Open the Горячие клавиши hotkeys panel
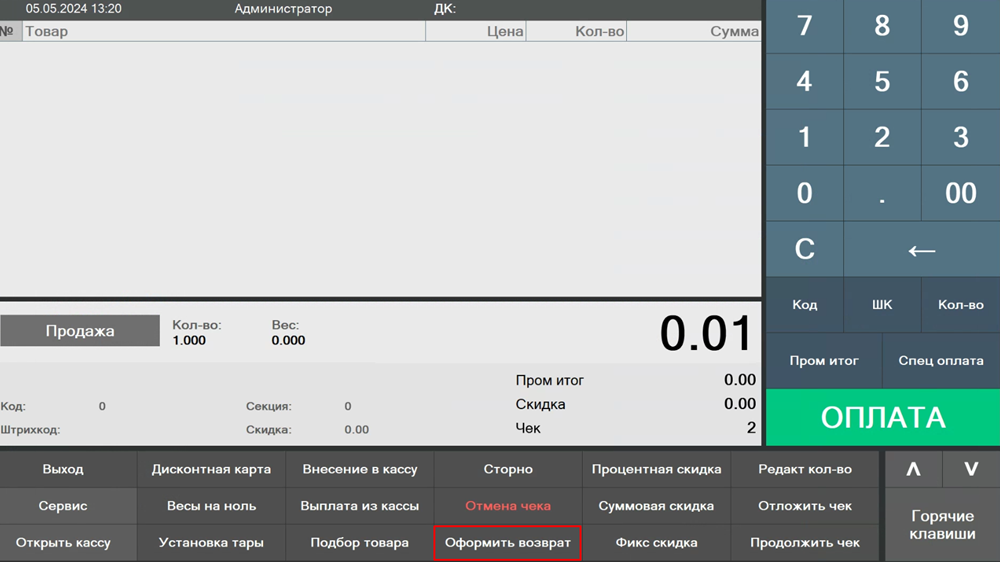 [942, 525]
